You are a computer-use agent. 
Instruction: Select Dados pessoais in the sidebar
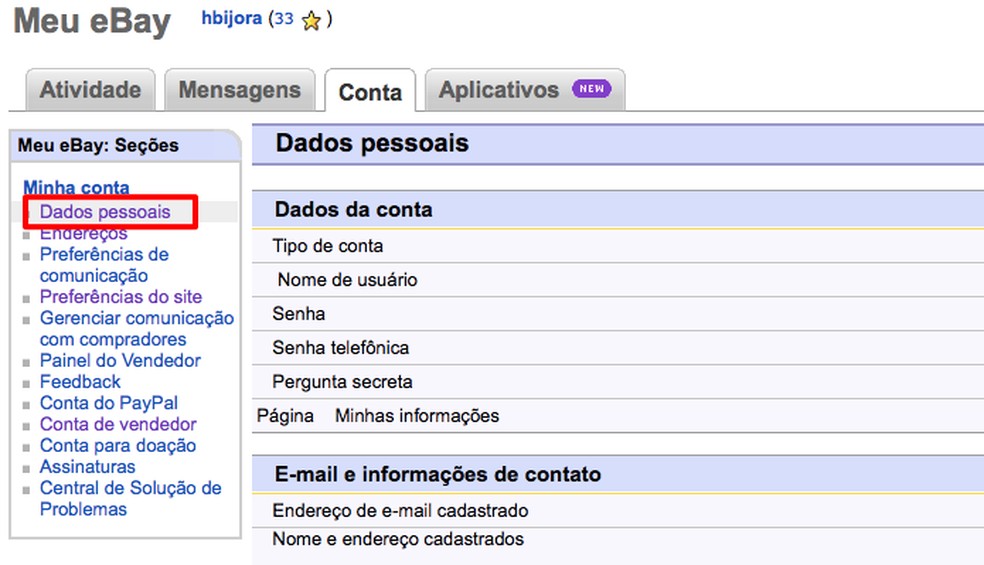pos(105,212)
